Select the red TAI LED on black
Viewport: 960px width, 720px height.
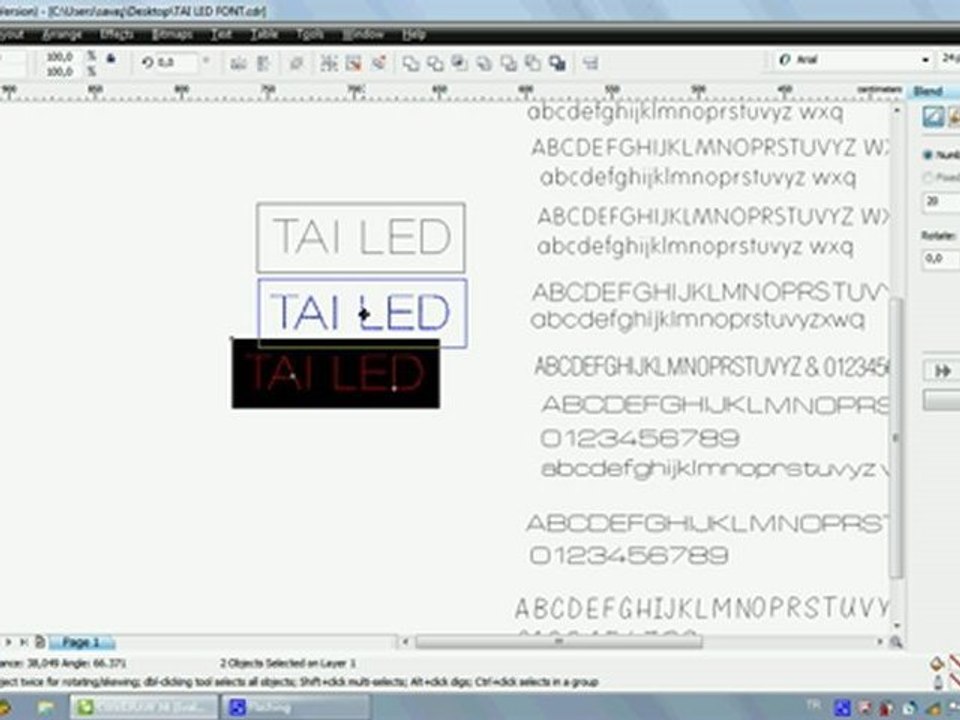pos(336,373)
